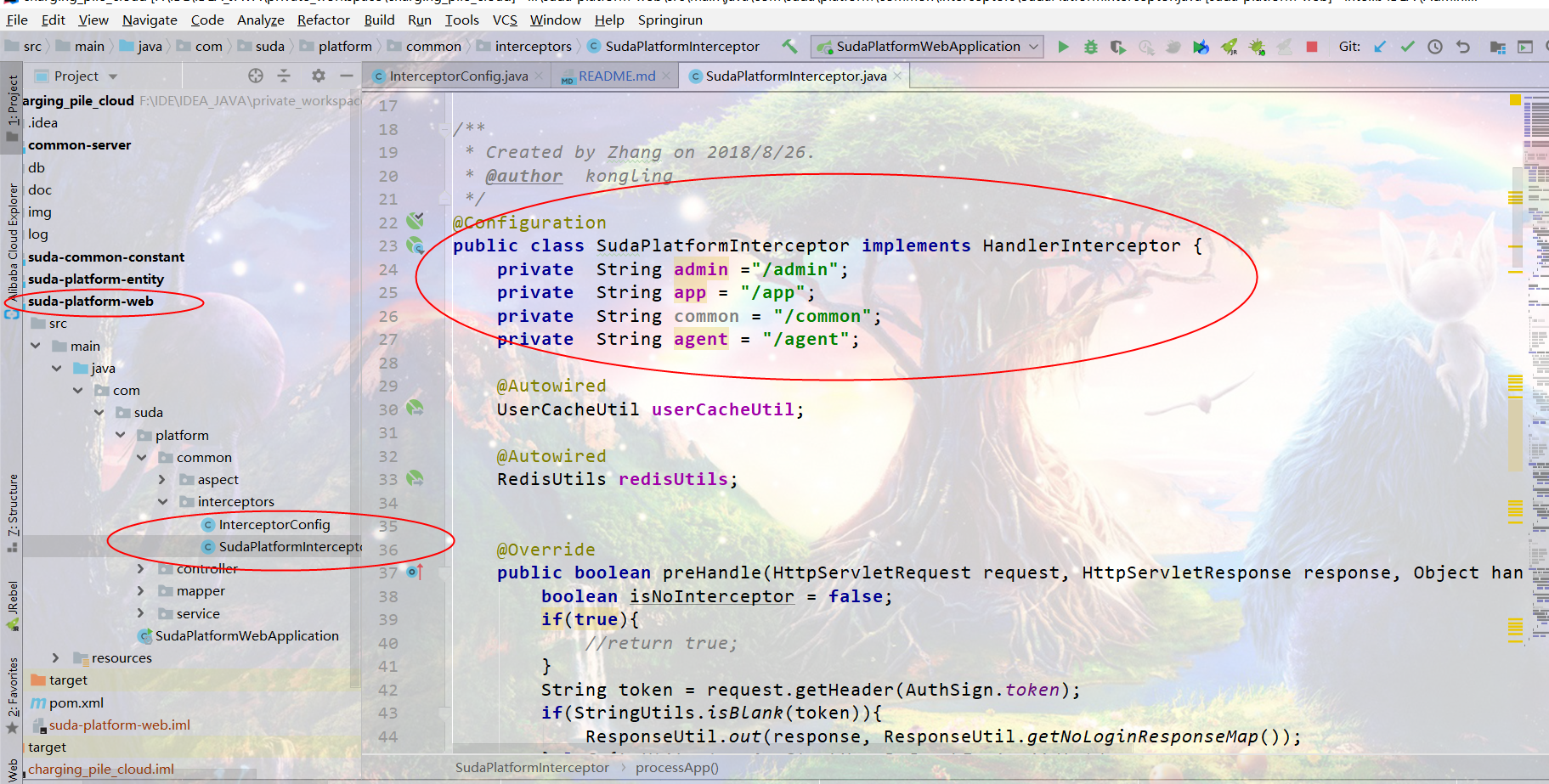Image resolution: width=1549 pixels, height=784 pixels.
Task: Collapse the interceptors package
Action: coord(162,501)
